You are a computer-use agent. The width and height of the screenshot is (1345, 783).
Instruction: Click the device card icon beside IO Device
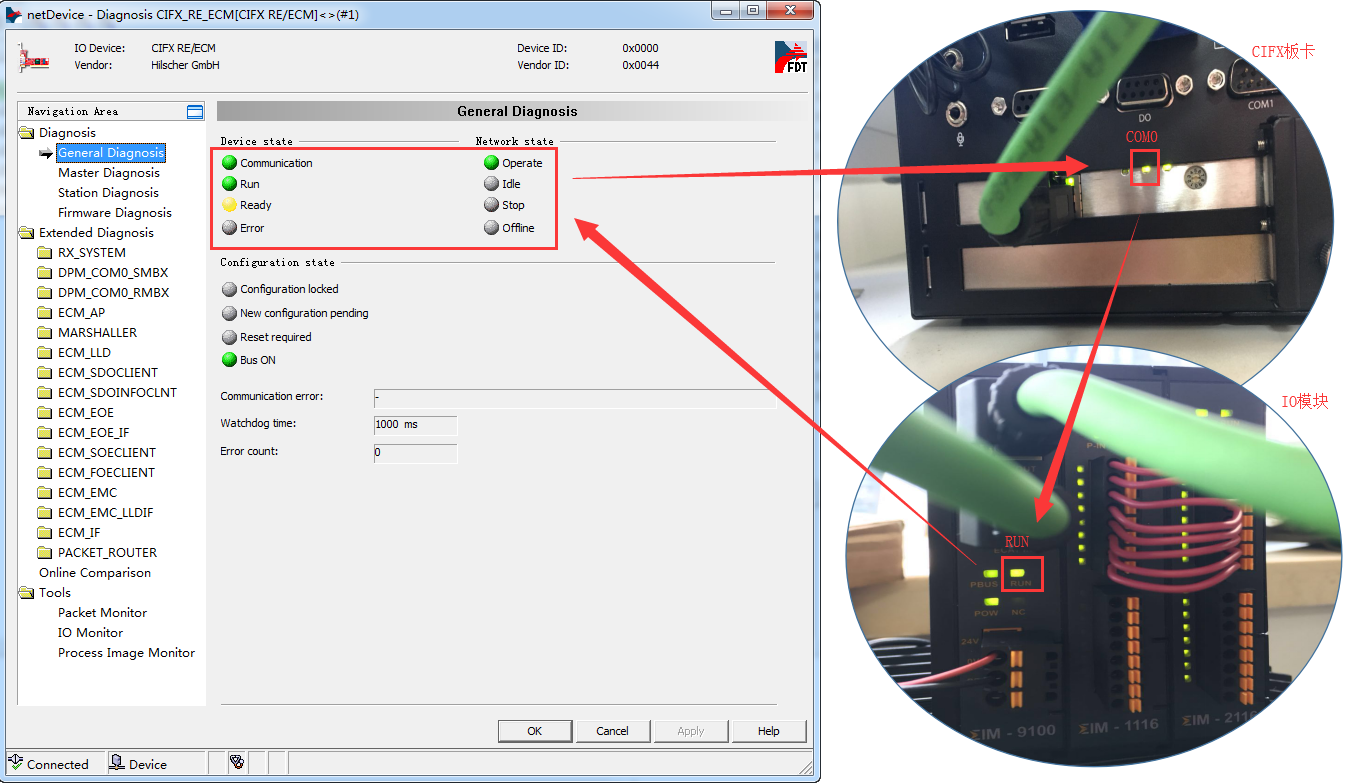click(x=34, y=57)
